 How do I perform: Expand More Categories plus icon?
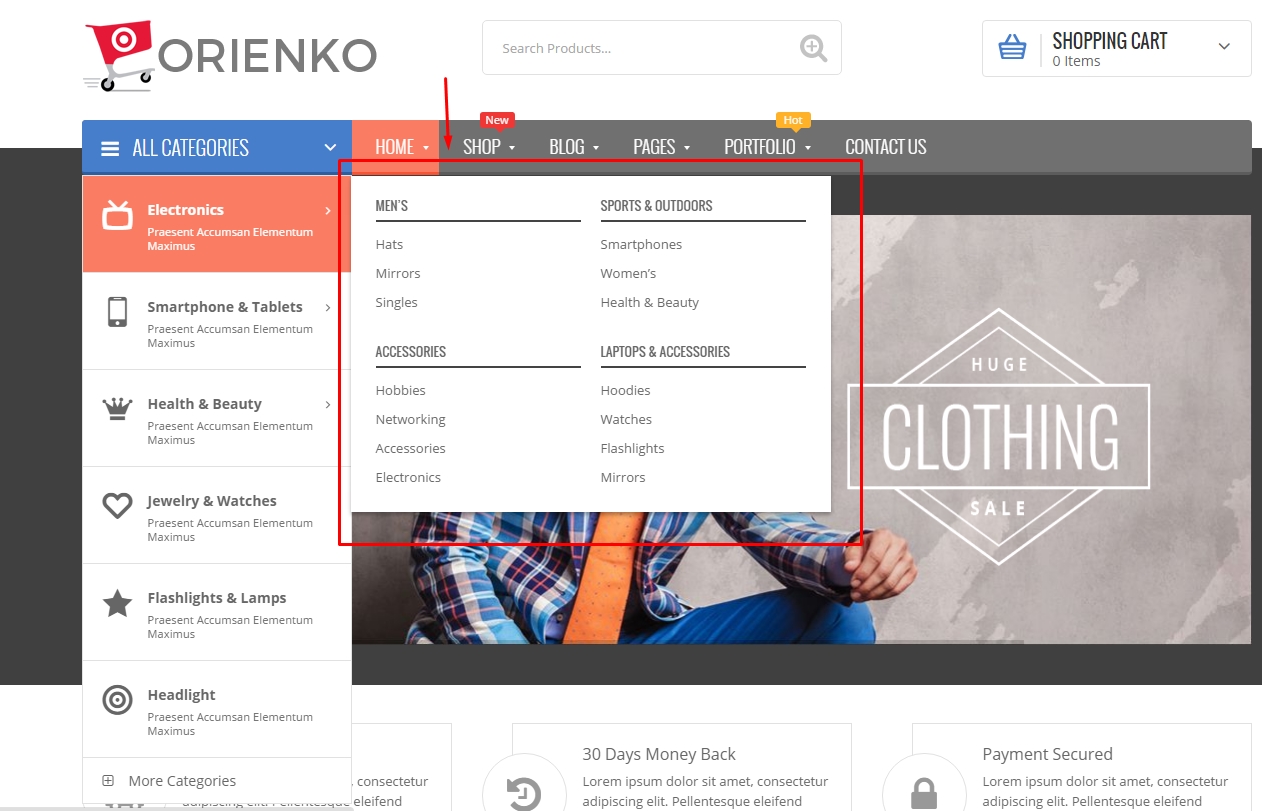tap(108, 781)
